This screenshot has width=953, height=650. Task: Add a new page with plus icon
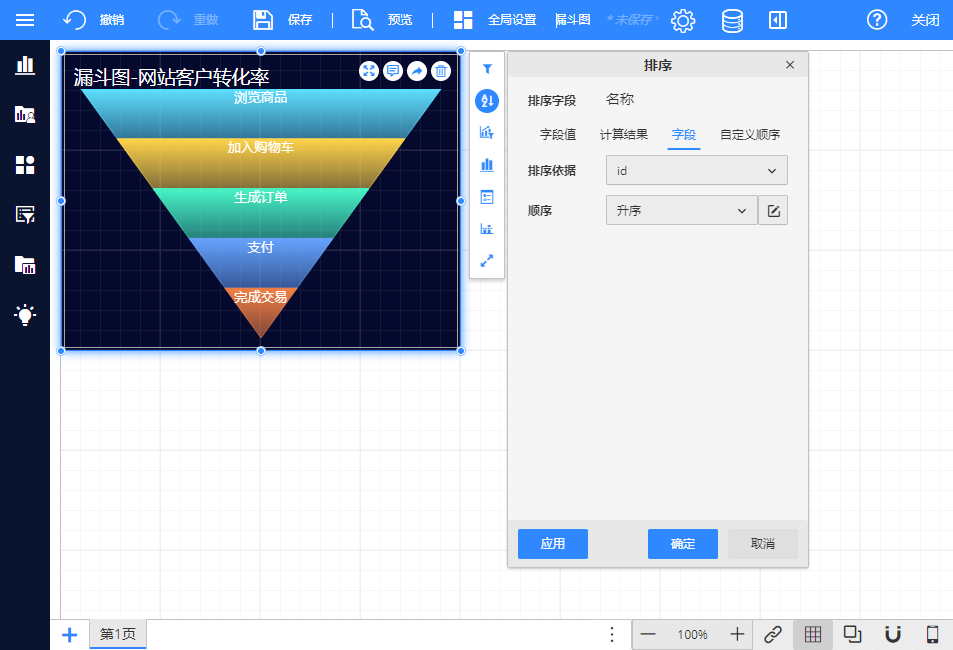pos(69,634)
